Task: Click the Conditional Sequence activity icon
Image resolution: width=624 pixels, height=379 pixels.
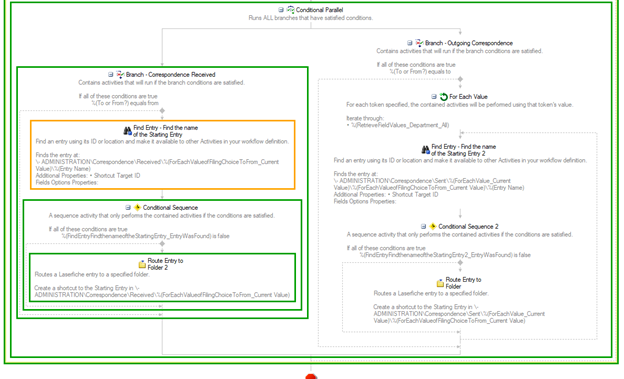Action: [x=137, y=207]
